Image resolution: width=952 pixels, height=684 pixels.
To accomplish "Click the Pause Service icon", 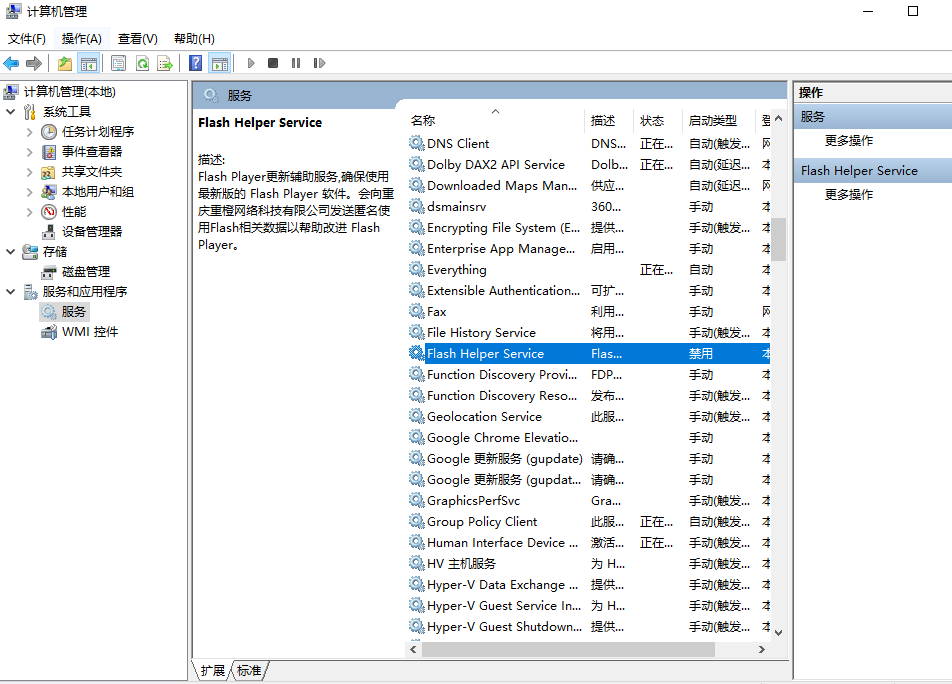I will 296,63.
